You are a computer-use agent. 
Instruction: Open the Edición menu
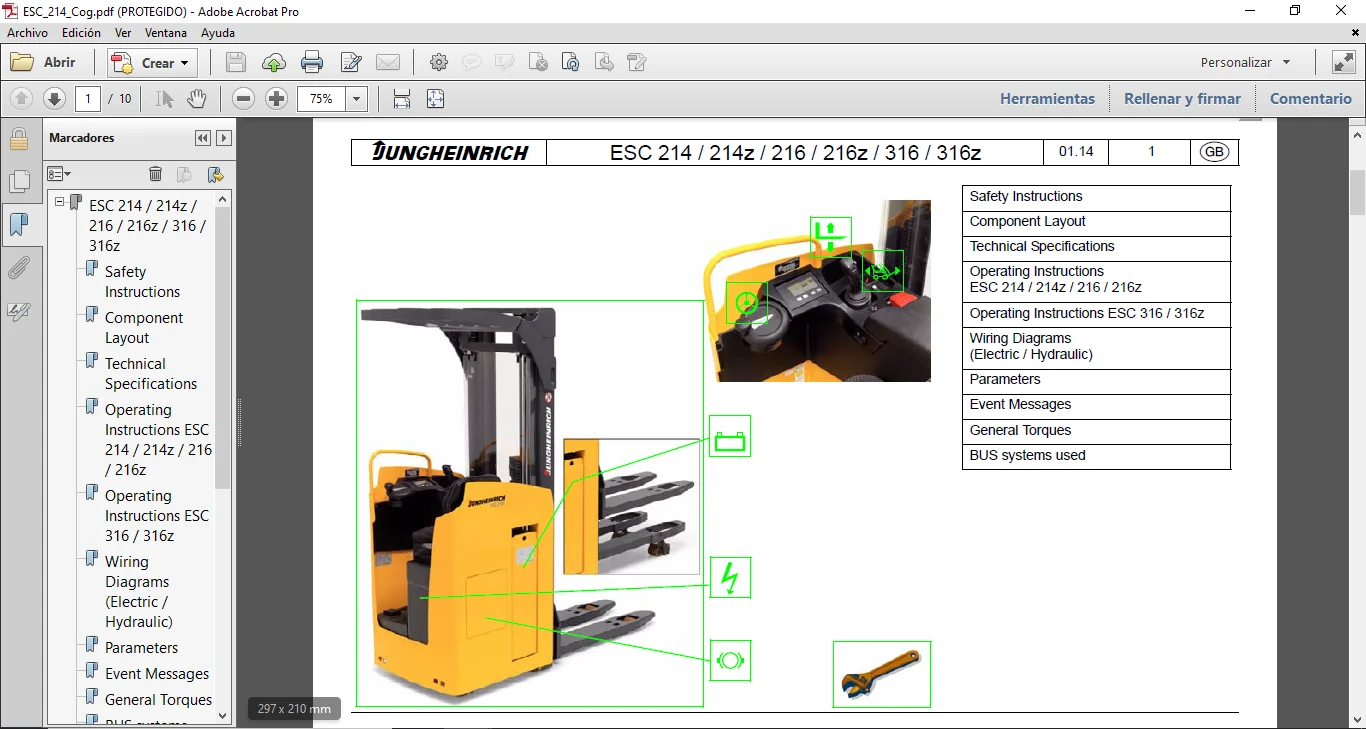coord(81,33)
